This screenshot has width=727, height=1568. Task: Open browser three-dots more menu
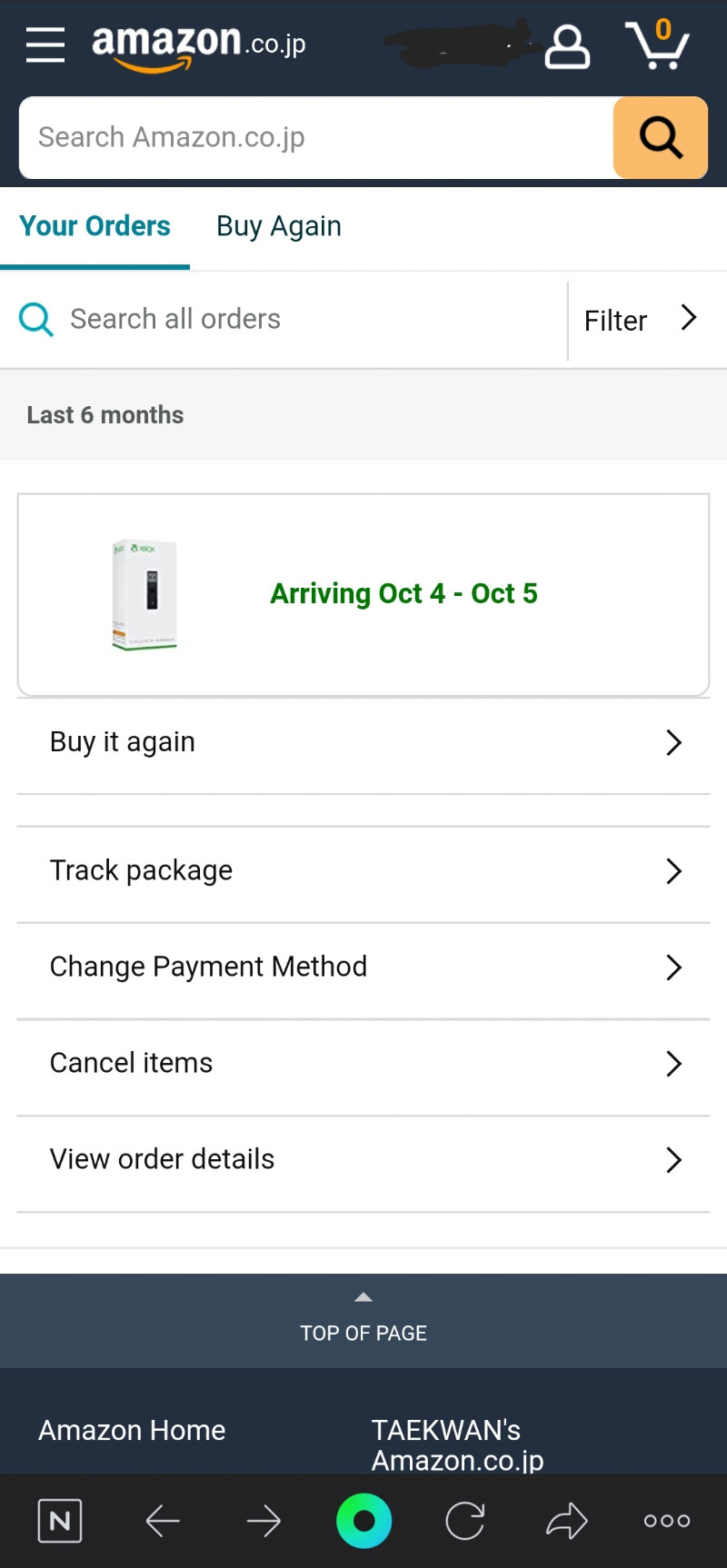(667, 1521)
